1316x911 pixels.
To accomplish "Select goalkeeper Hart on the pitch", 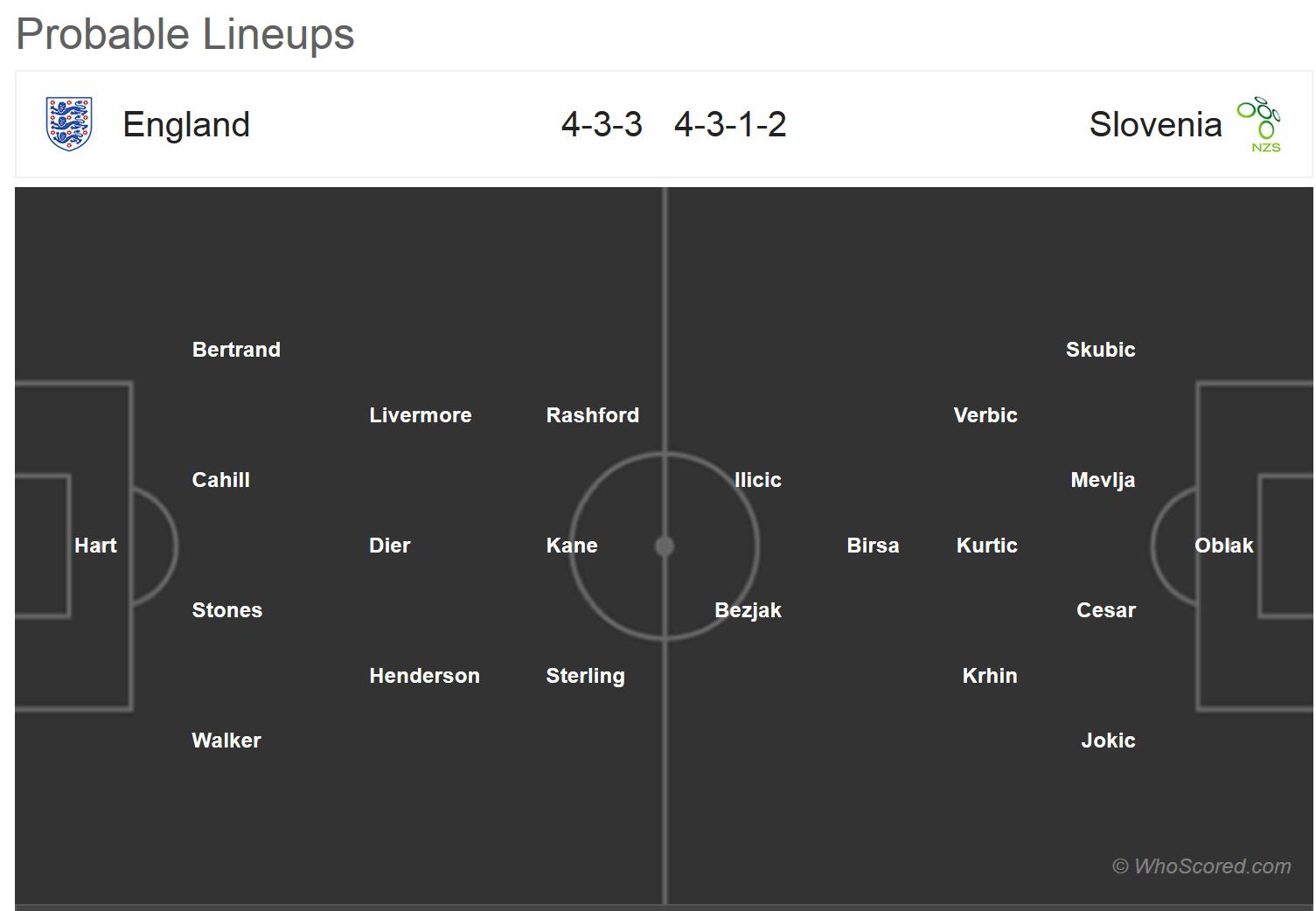I will 95,546.
